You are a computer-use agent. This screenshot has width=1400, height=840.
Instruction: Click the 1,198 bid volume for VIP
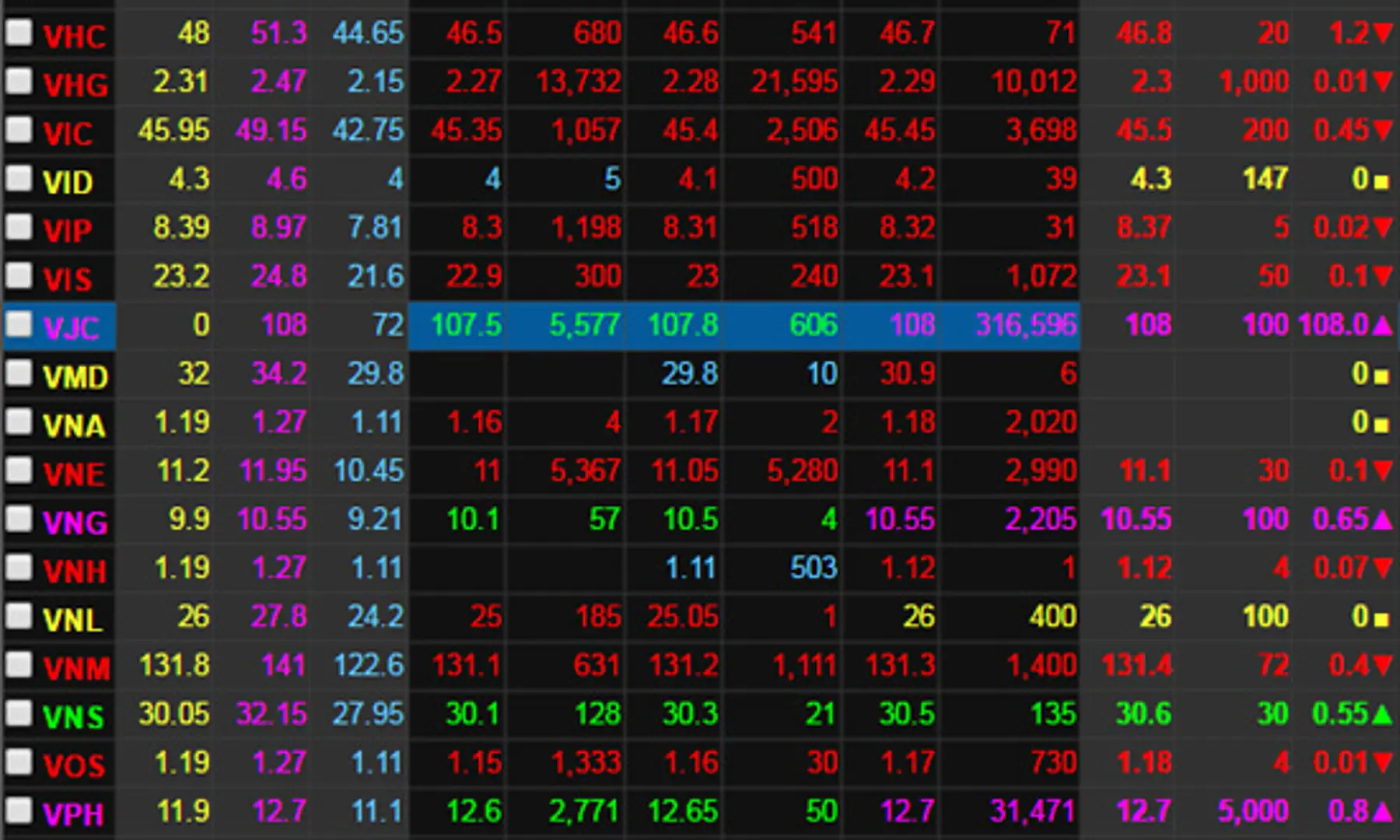586,227
